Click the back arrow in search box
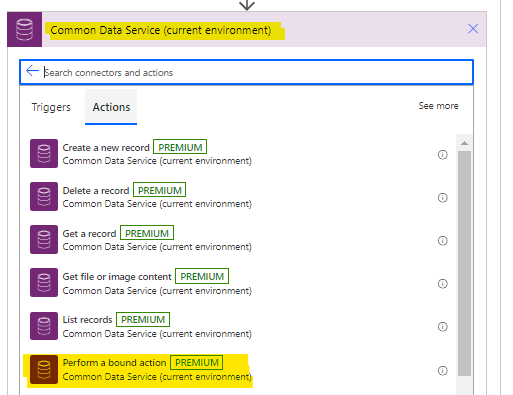This screenshot has width=513, height=395. coord(32,71)
